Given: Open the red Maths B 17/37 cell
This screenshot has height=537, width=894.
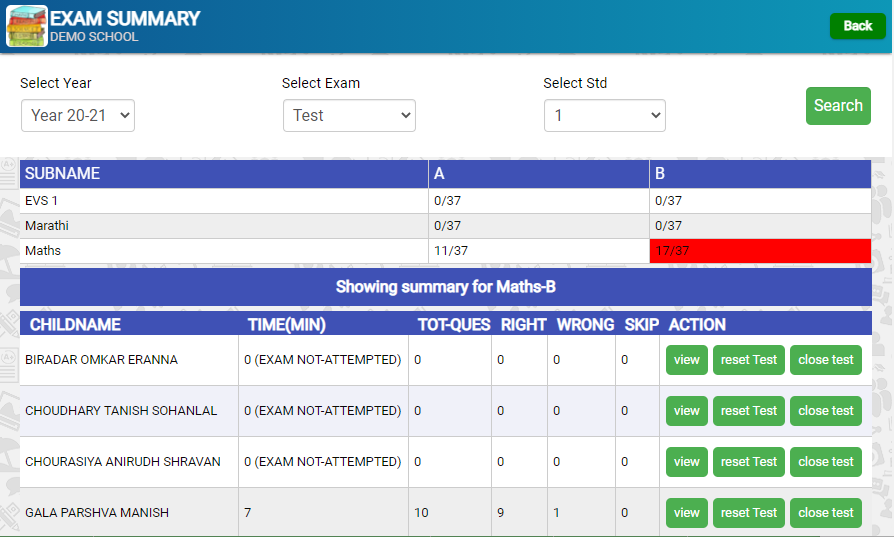Looking at the screenshot, I should (760, 251).
